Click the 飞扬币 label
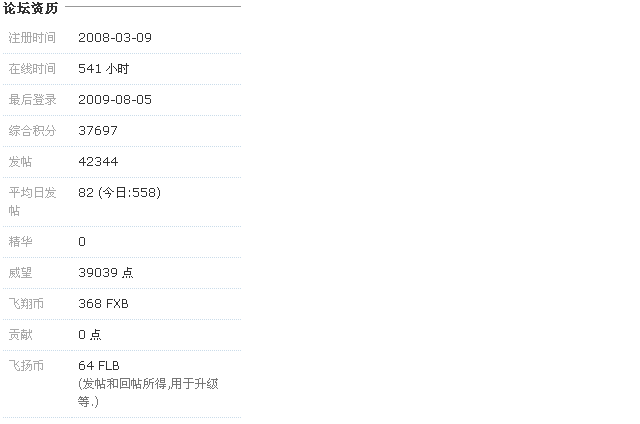640x424 pixels. coord(26,366)
